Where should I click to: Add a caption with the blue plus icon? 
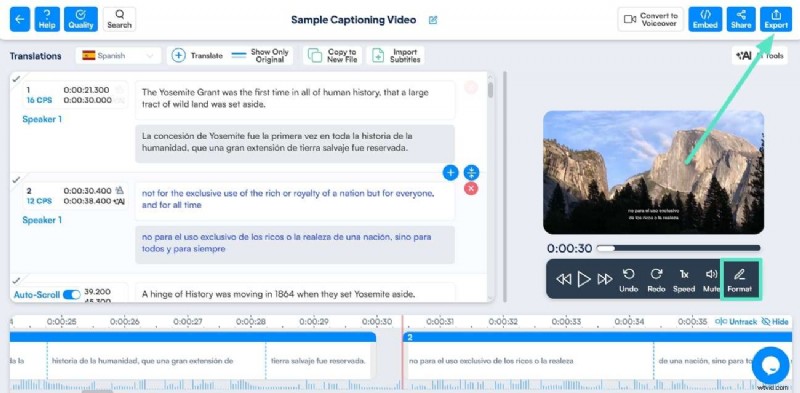pyautogui.click(x=450, y=173)
